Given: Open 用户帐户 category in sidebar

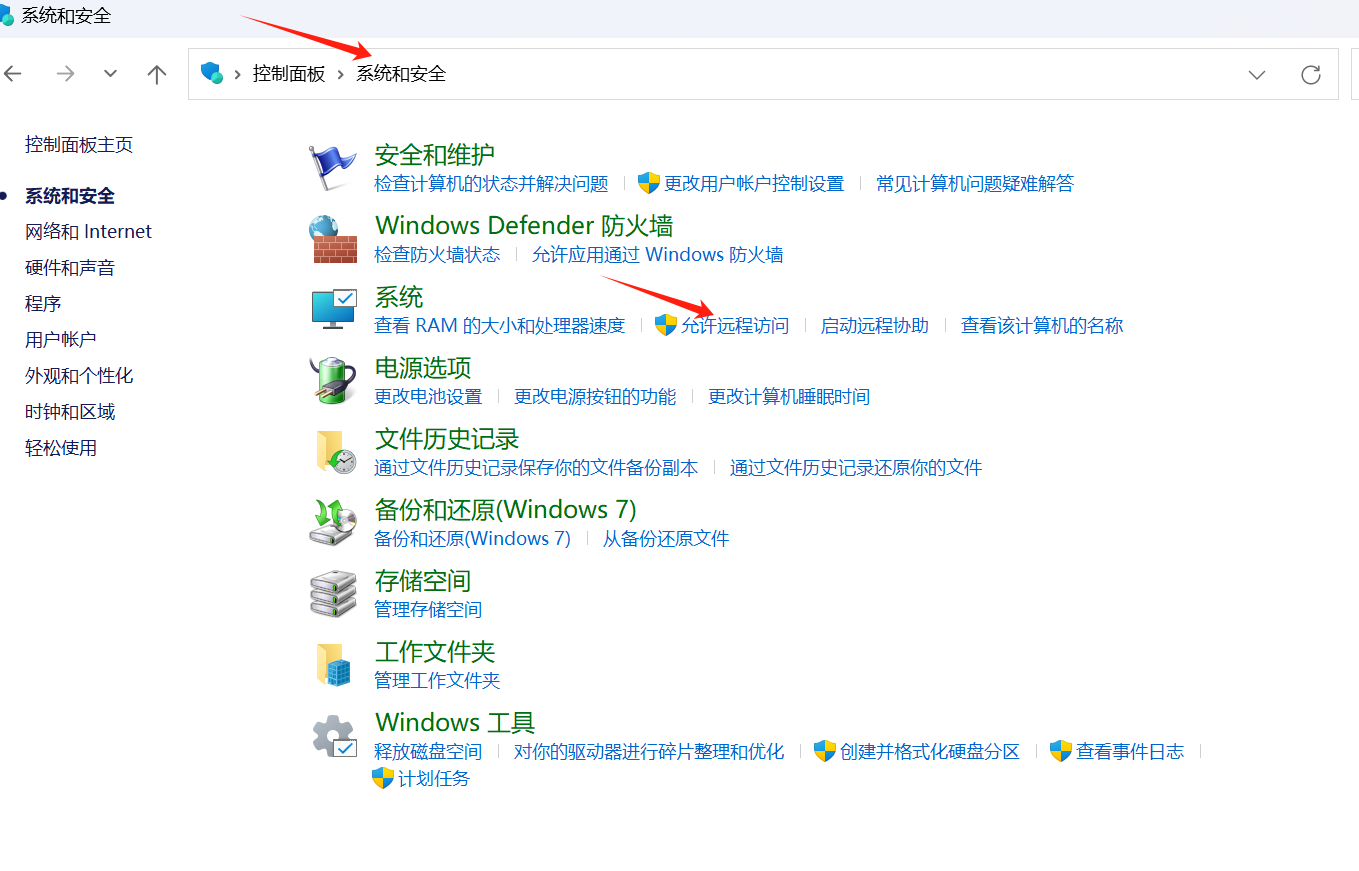Looking at the screenshot, I should (x=61, y=340).
